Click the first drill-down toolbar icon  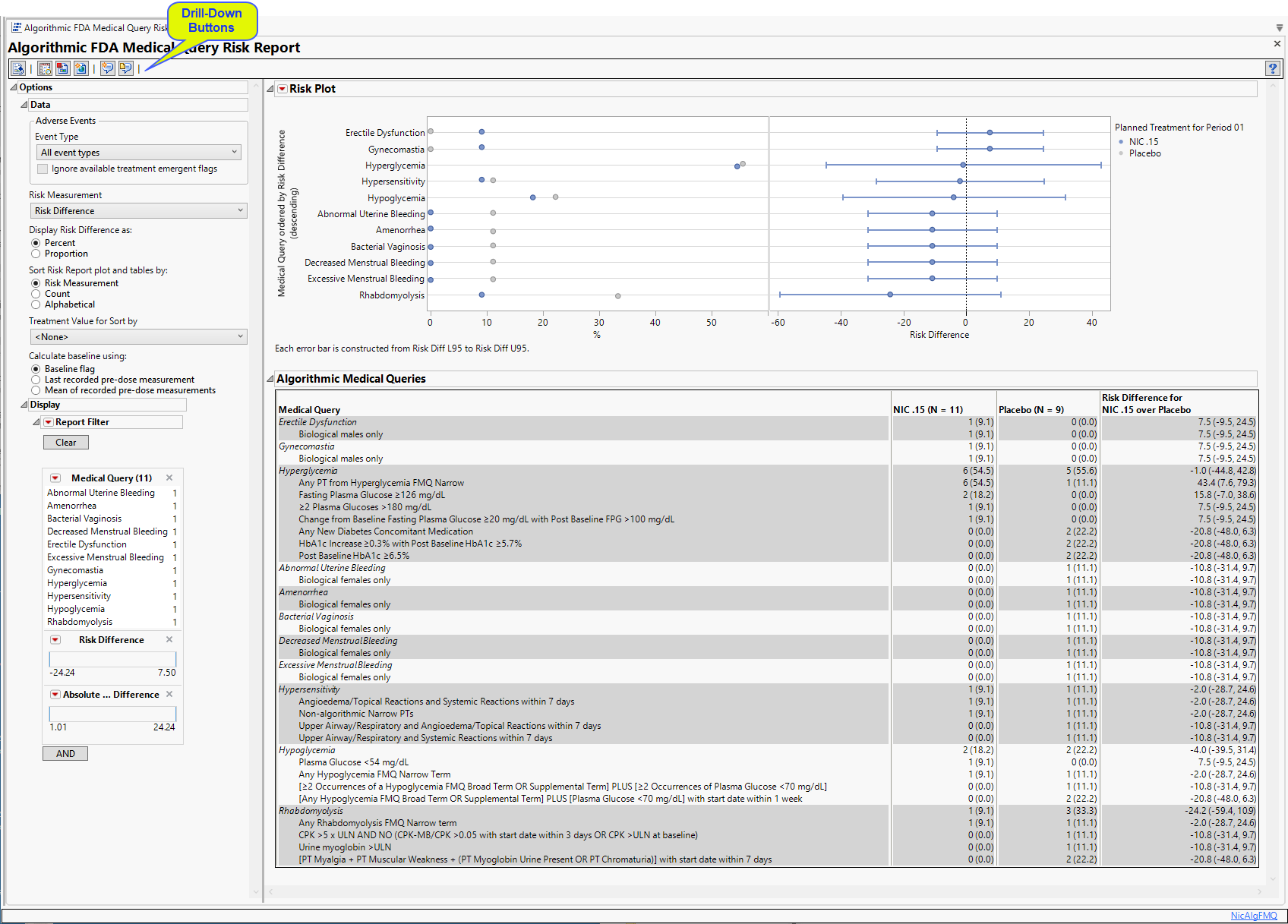(18, 68)
